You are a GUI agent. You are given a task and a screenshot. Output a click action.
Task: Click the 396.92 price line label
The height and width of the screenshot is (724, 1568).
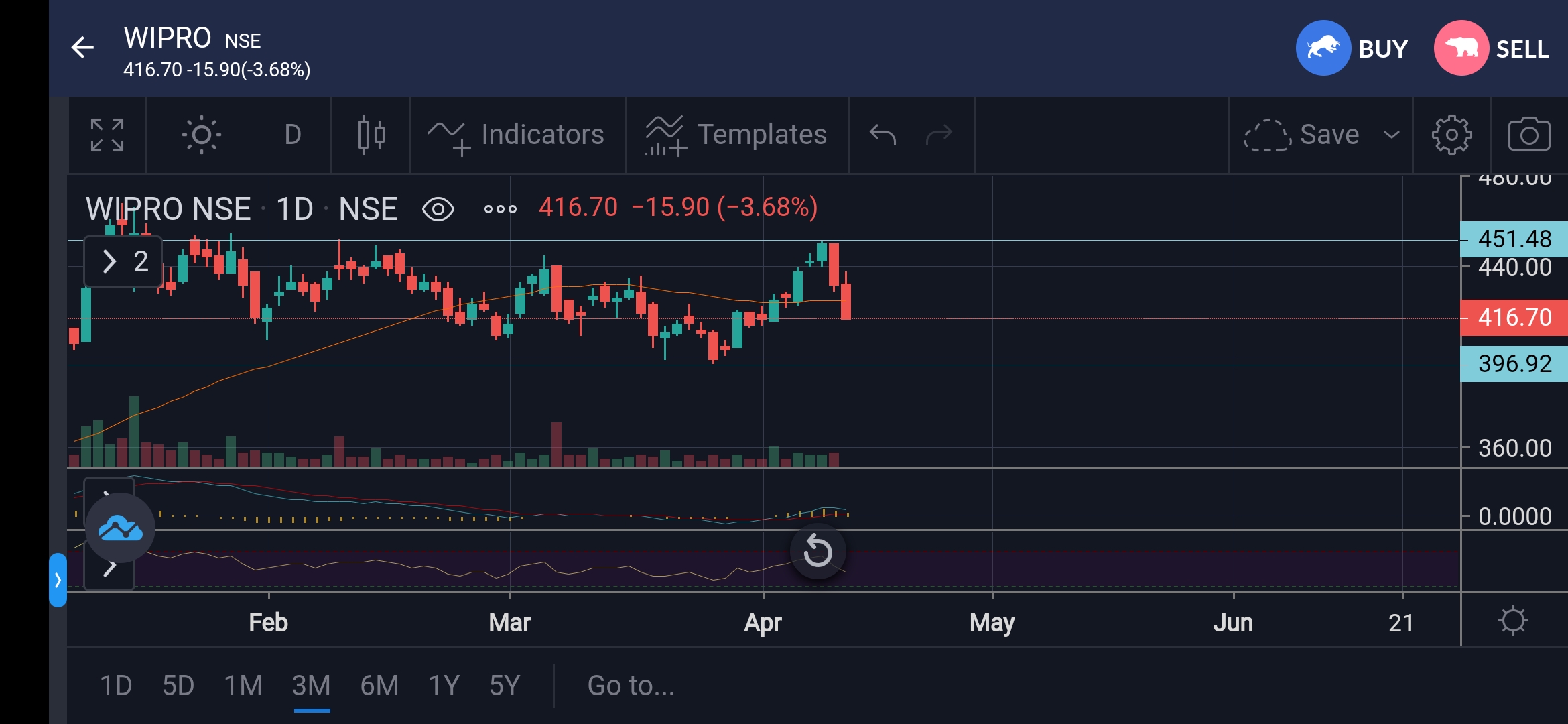[1514, 364]
